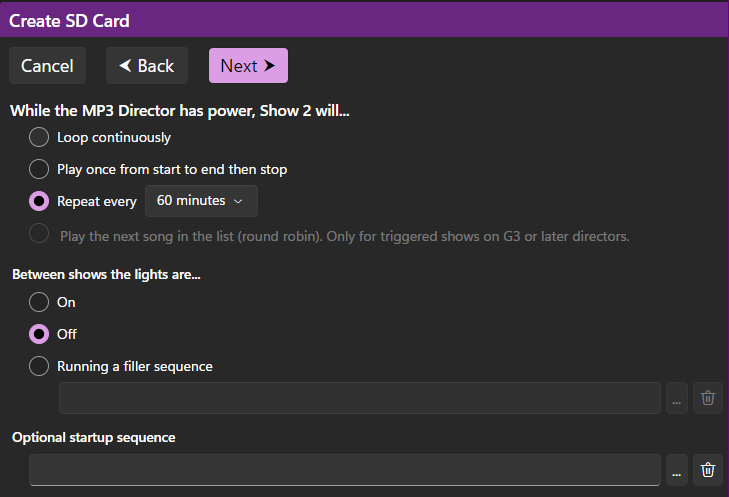The image size is (729, 497).
Task: Set lights to On between shows
Action: pyautogui.click(x=39, y=302)
